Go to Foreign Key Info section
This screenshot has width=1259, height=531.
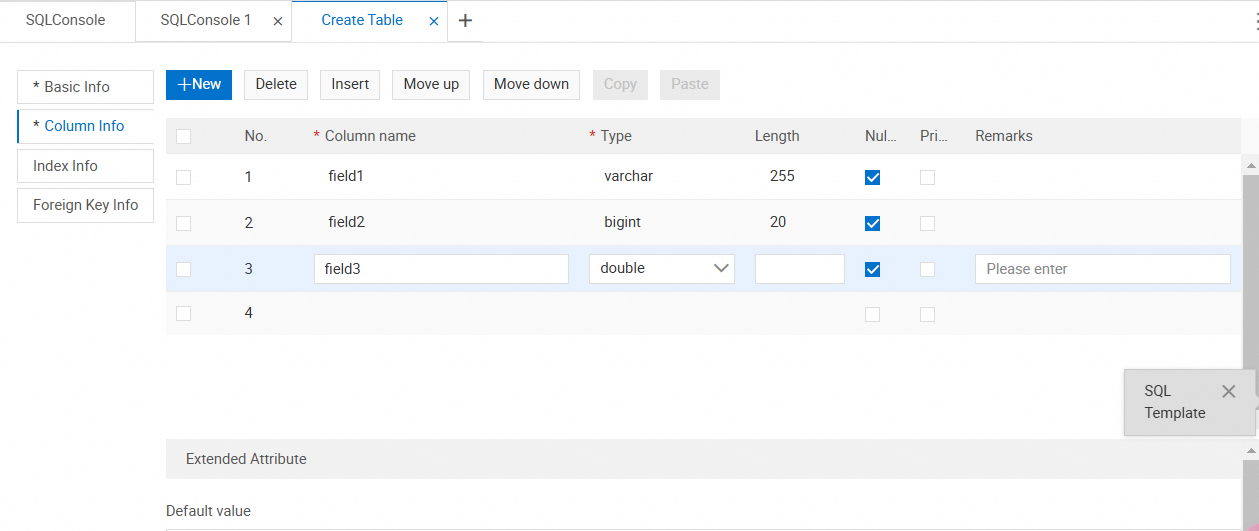coord(85,205)
